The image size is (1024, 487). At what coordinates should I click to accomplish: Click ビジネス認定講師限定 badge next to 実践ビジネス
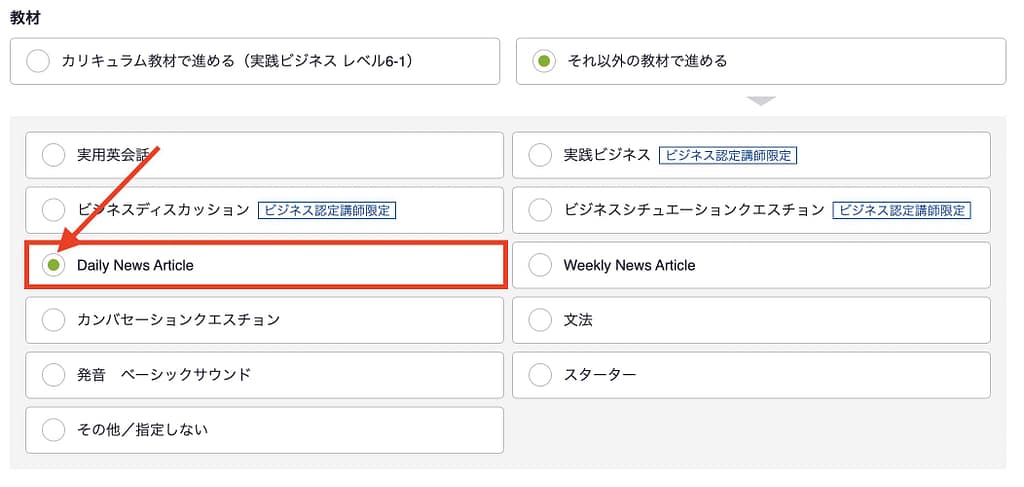coord(728,155)
